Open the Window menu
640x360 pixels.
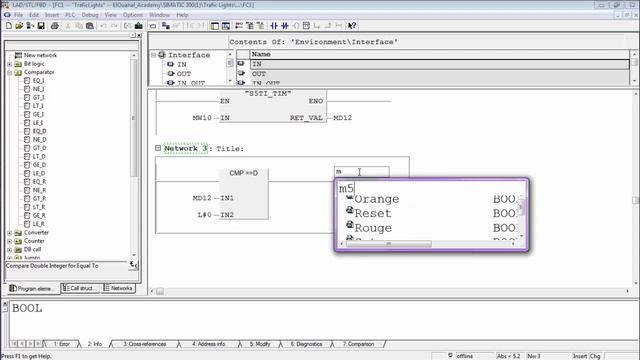[159, 15]
